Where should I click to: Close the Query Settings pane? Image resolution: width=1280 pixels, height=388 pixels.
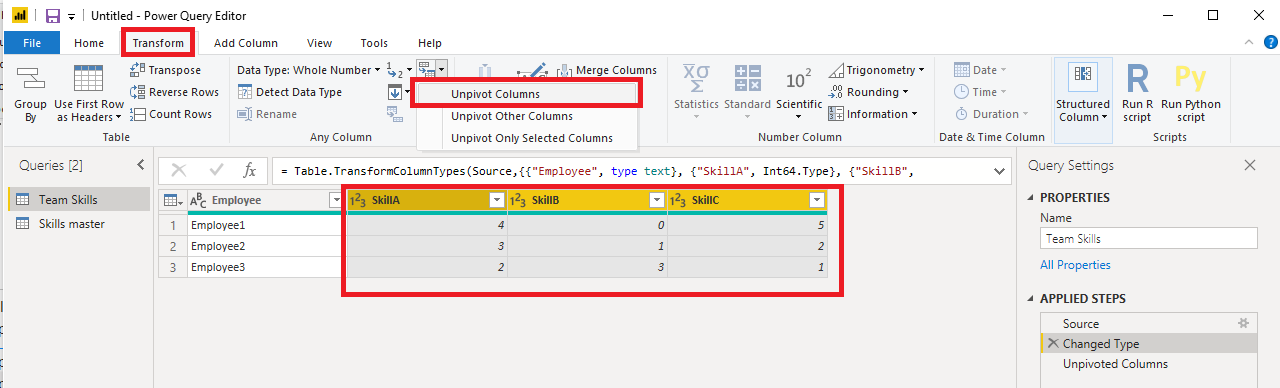pos(1250,165)
